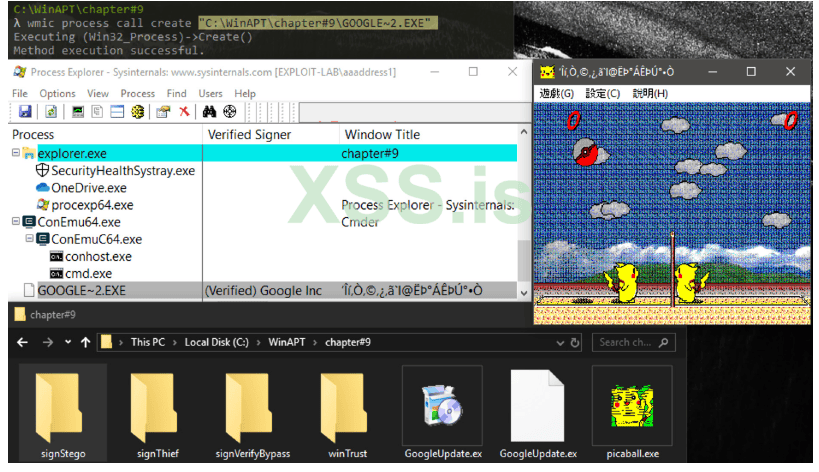Toggle the Show Process Tree toolbar icon

click(97, 111)
